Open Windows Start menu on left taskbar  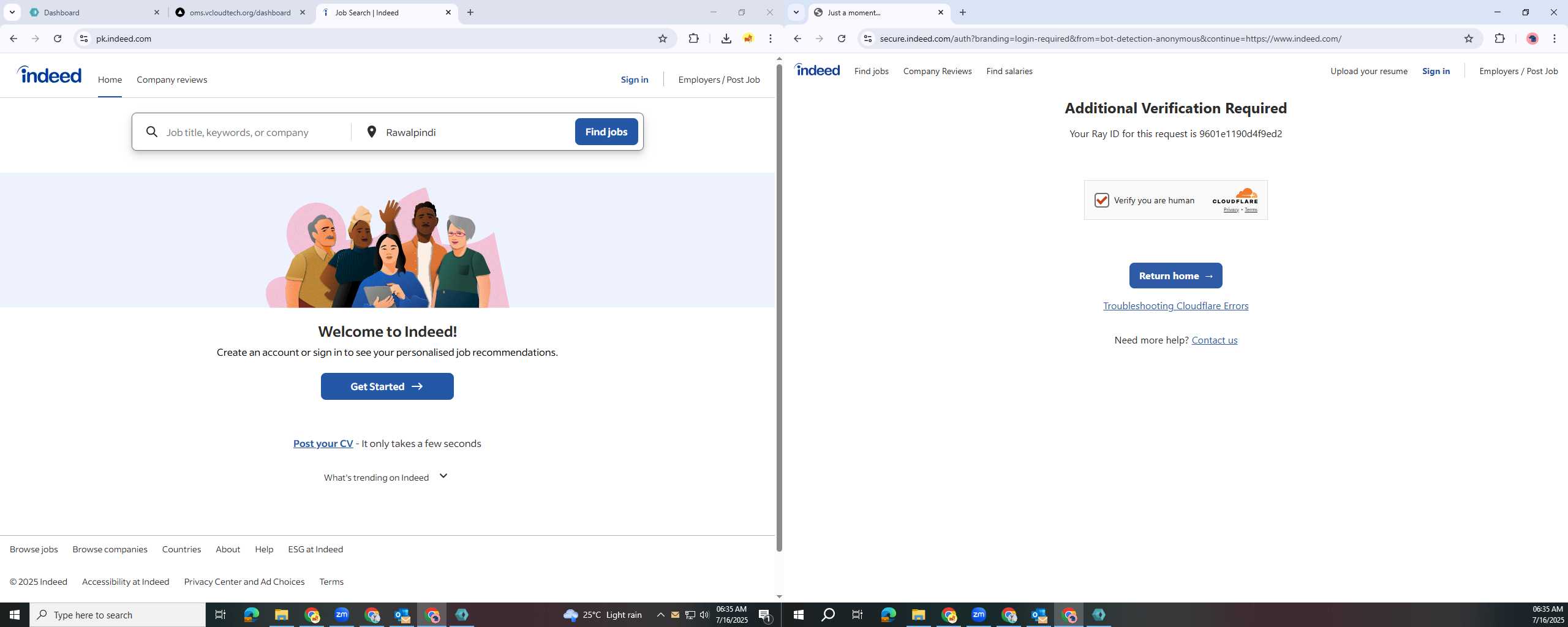(x=15, y=615)
